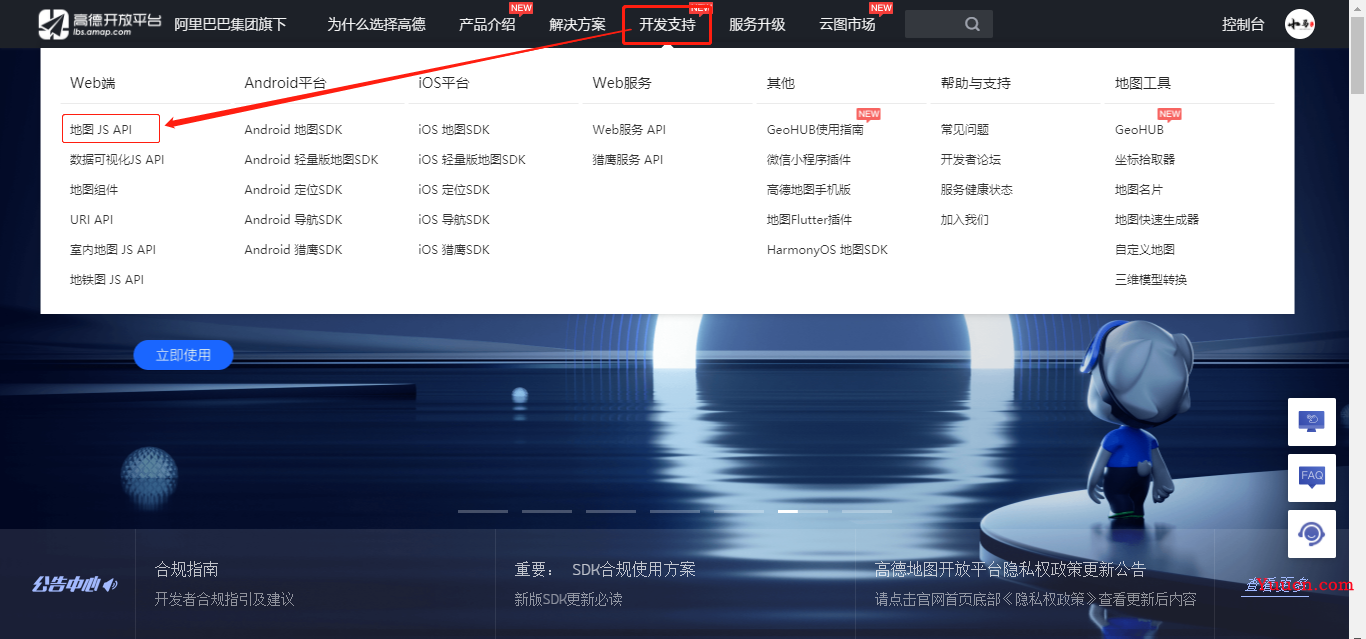The image size is (1366, 639).
Task: Open the 为什么选择高德 menu
Action: point(376,25)
